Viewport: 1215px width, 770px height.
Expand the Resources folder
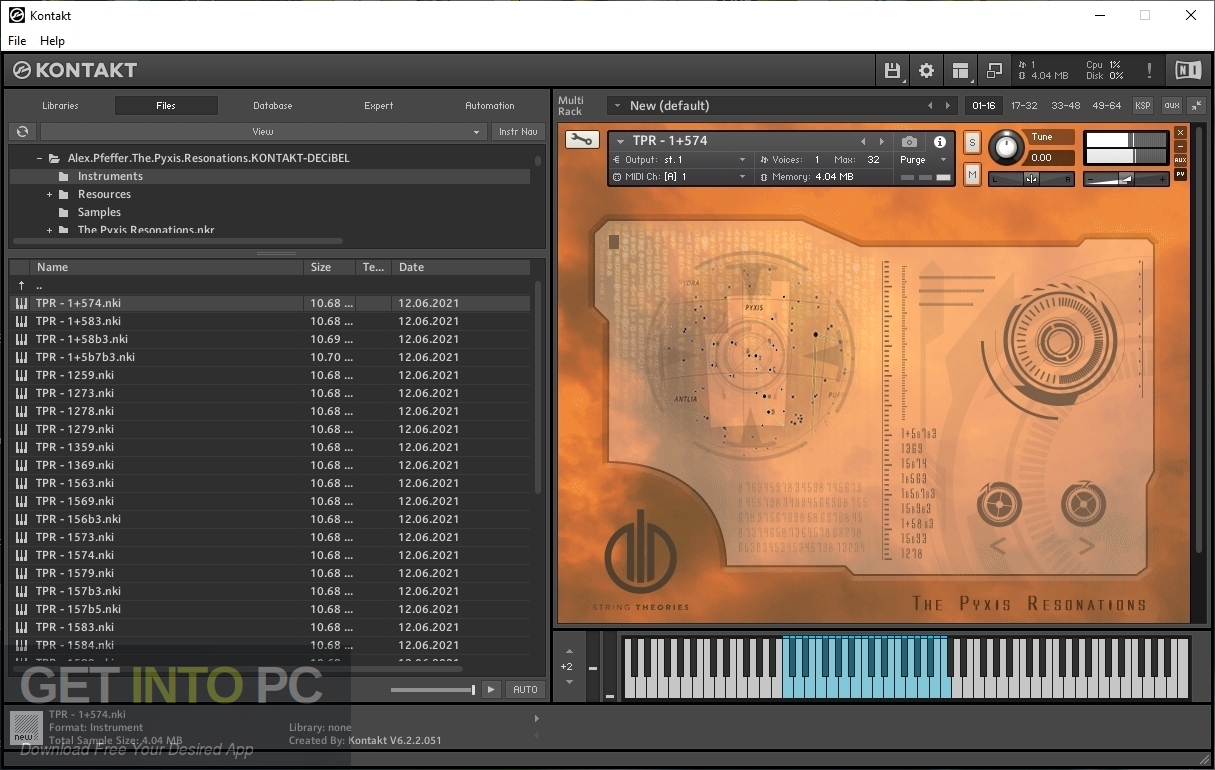point(49,194)
